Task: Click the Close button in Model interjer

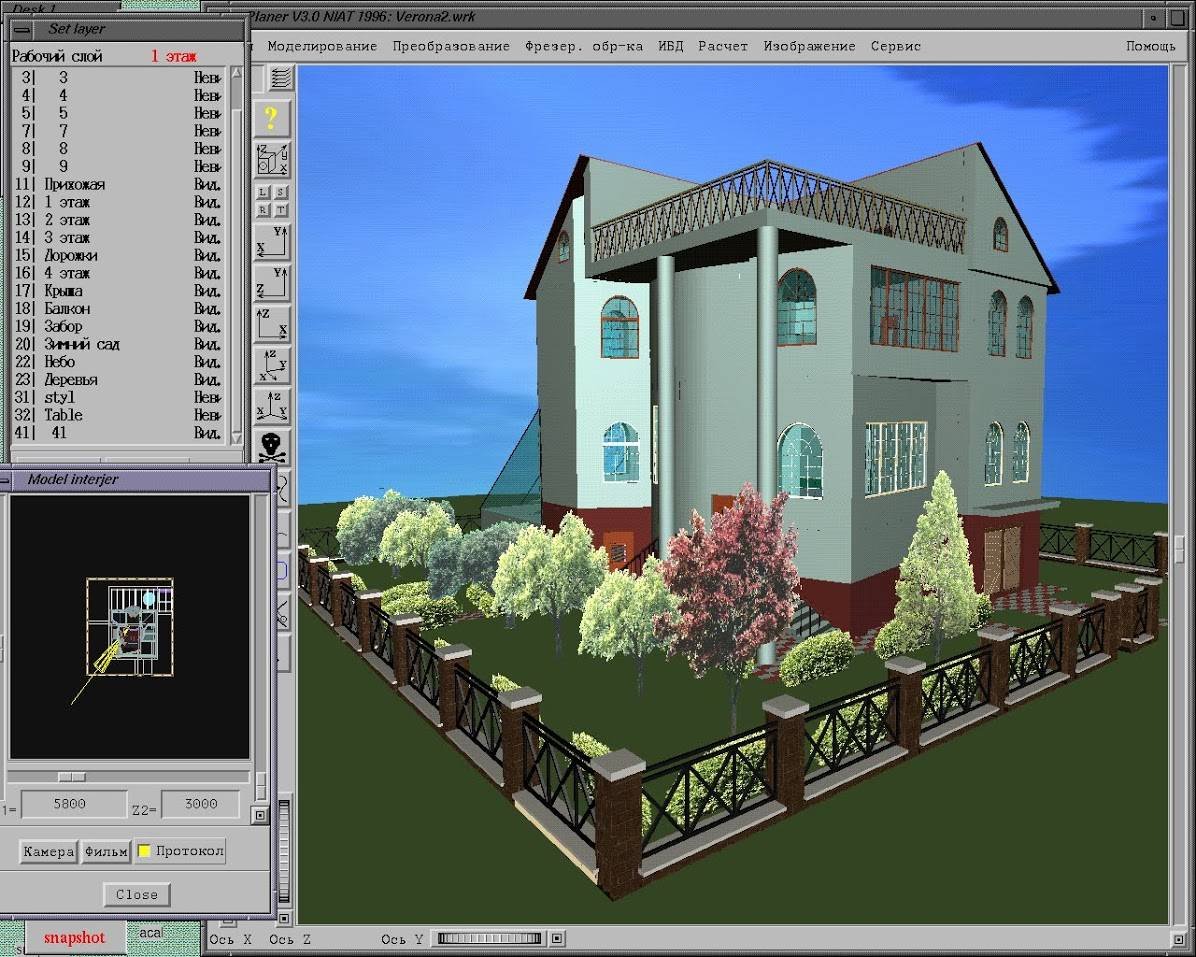Action: tap(137, 894)
